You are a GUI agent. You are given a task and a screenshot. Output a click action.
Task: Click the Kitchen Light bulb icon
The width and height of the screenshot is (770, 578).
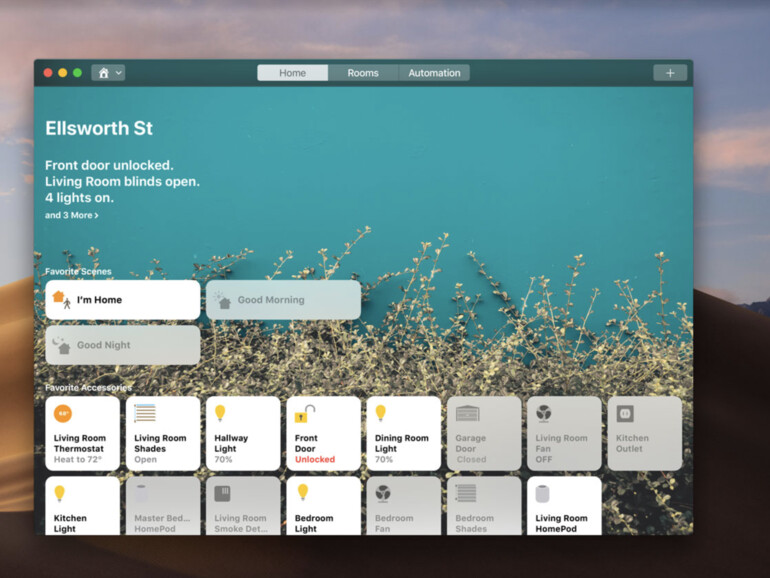coord(59,494)
